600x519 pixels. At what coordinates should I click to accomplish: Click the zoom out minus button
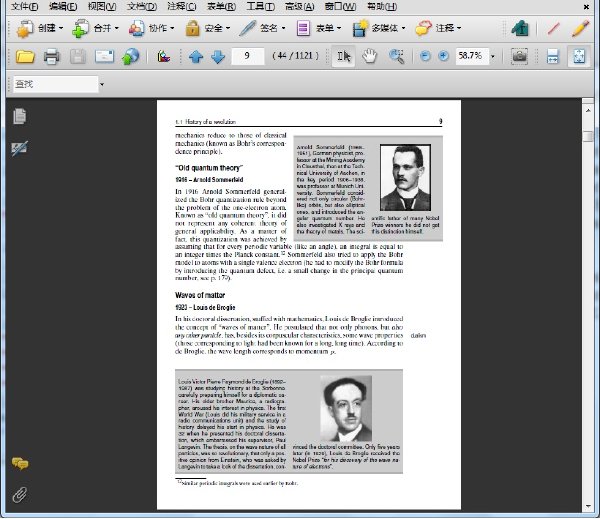[x=425, y=56]
